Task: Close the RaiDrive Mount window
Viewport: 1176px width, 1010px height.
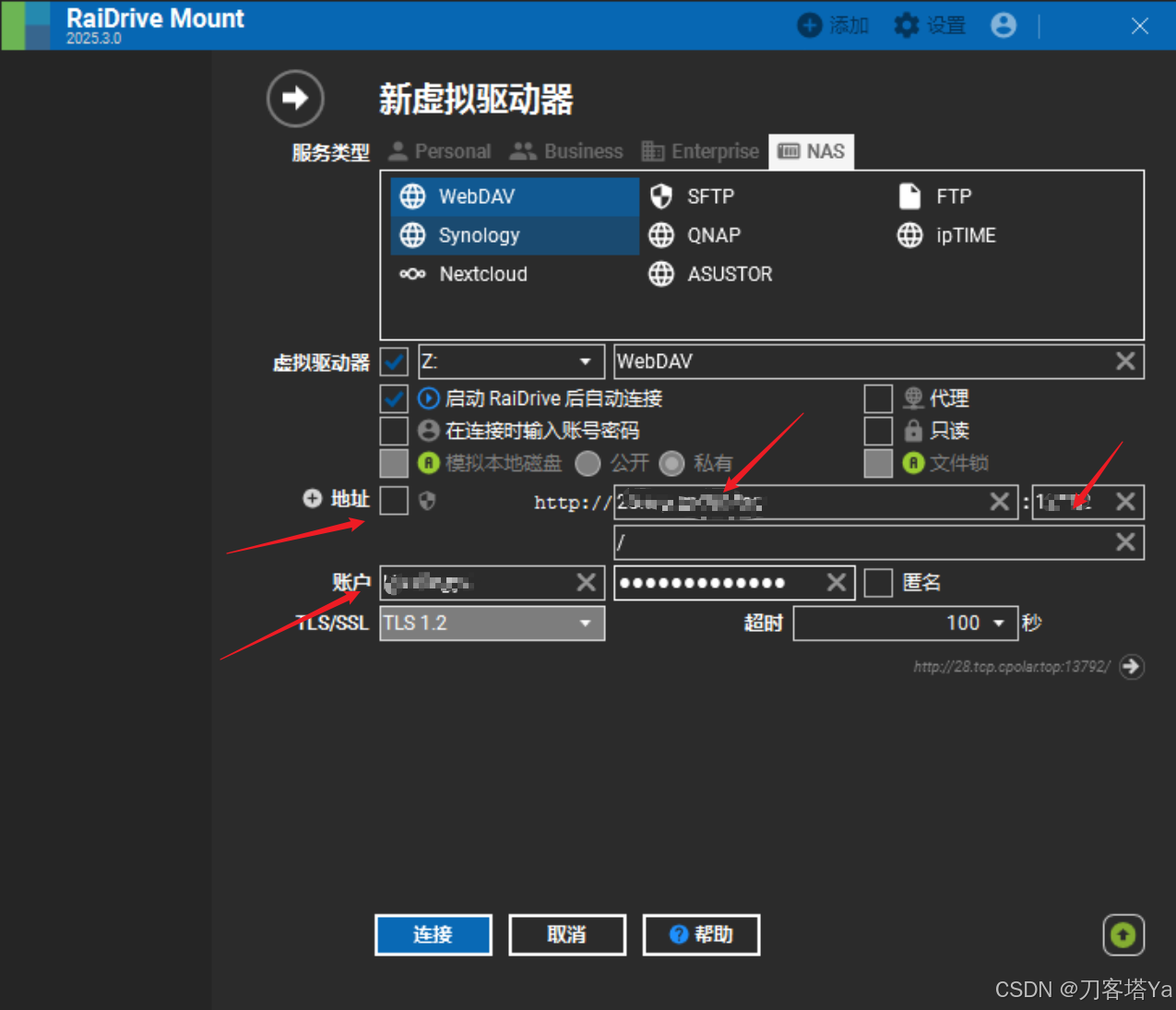Action: point(1140,26)
